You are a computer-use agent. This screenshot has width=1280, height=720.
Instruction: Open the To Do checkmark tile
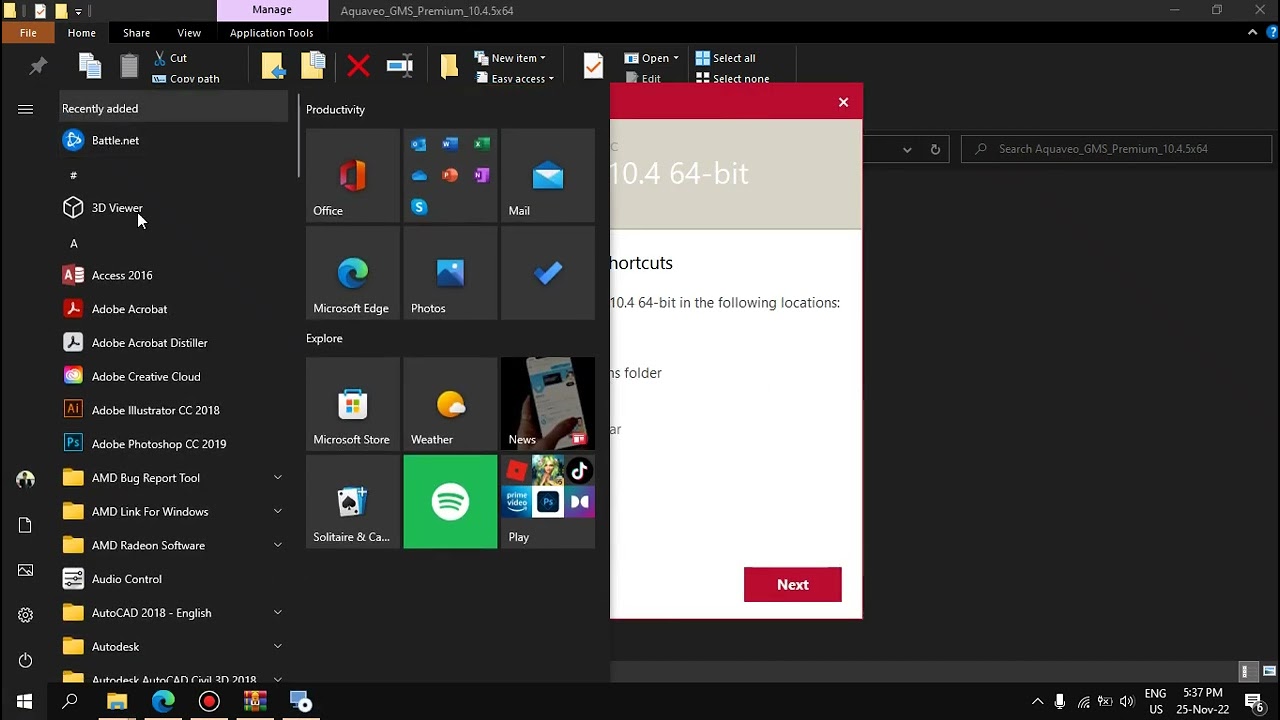point(548,273)
